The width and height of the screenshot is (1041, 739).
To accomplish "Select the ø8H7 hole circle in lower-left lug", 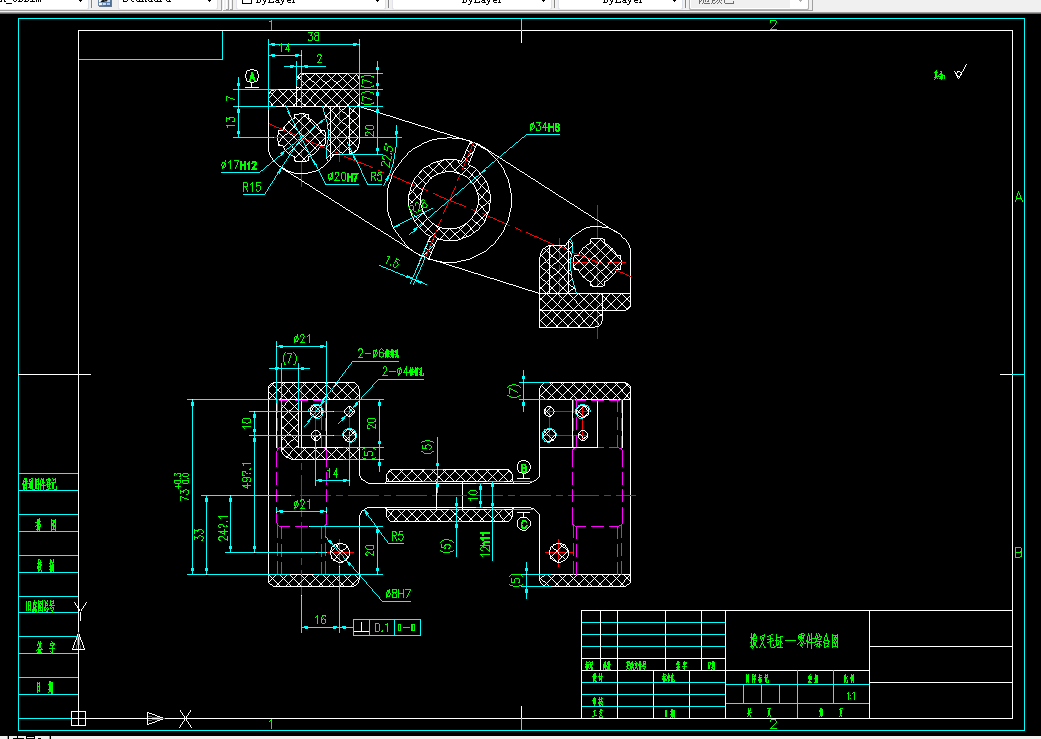I will pos(340,552).
